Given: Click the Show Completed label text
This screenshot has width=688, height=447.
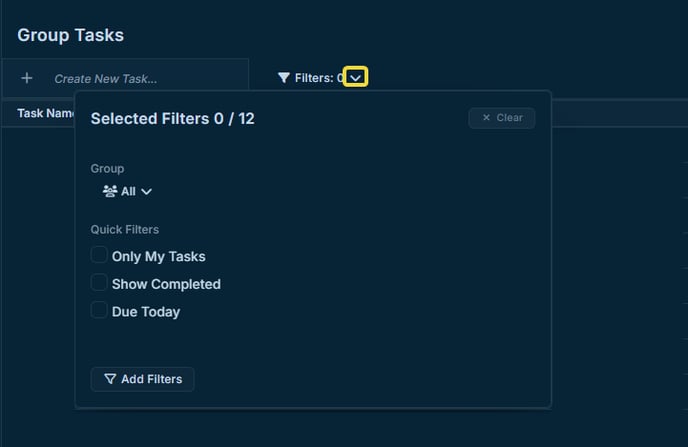Looking at the screenshot, I should click(166, 284).
